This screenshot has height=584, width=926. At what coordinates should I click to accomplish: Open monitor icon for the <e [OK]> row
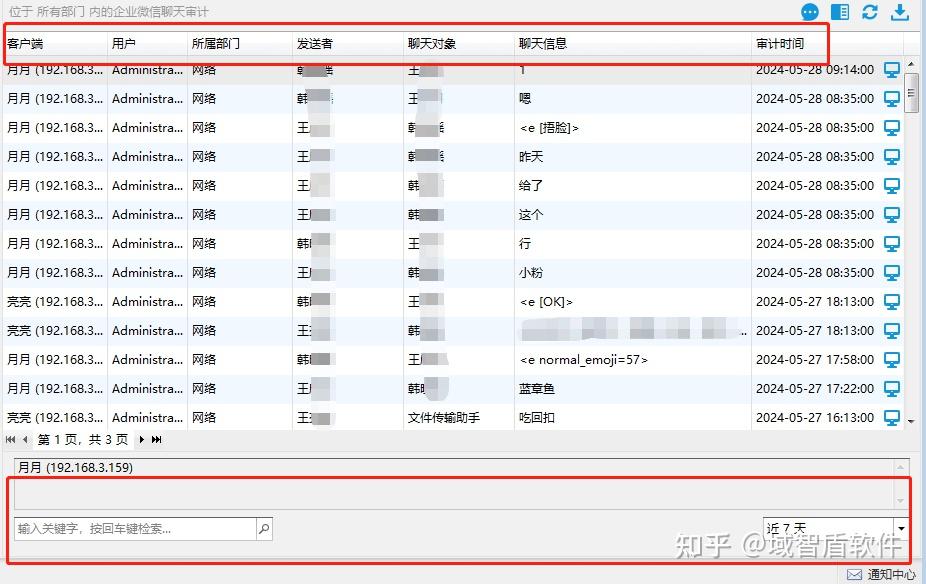pyautogui.click(x=892, y=302)
